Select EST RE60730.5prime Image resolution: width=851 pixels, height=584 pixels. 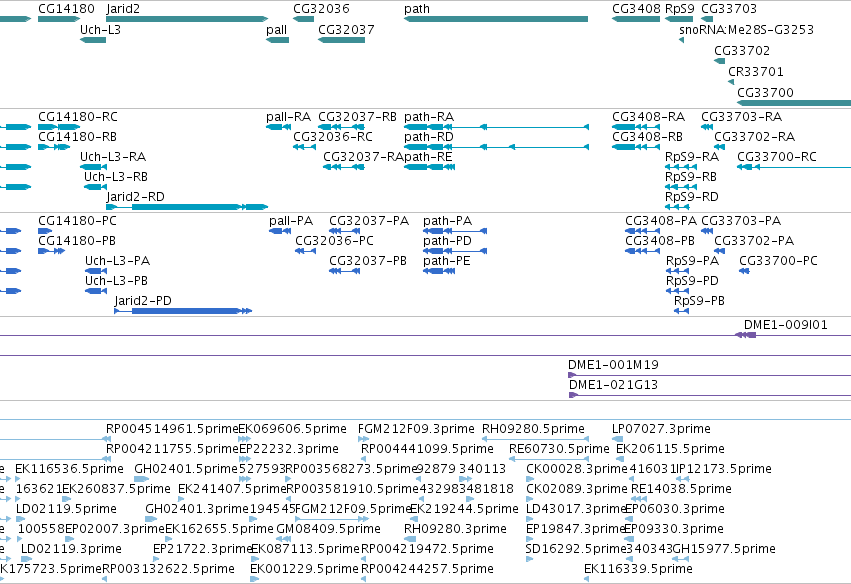tap(559, 449)
